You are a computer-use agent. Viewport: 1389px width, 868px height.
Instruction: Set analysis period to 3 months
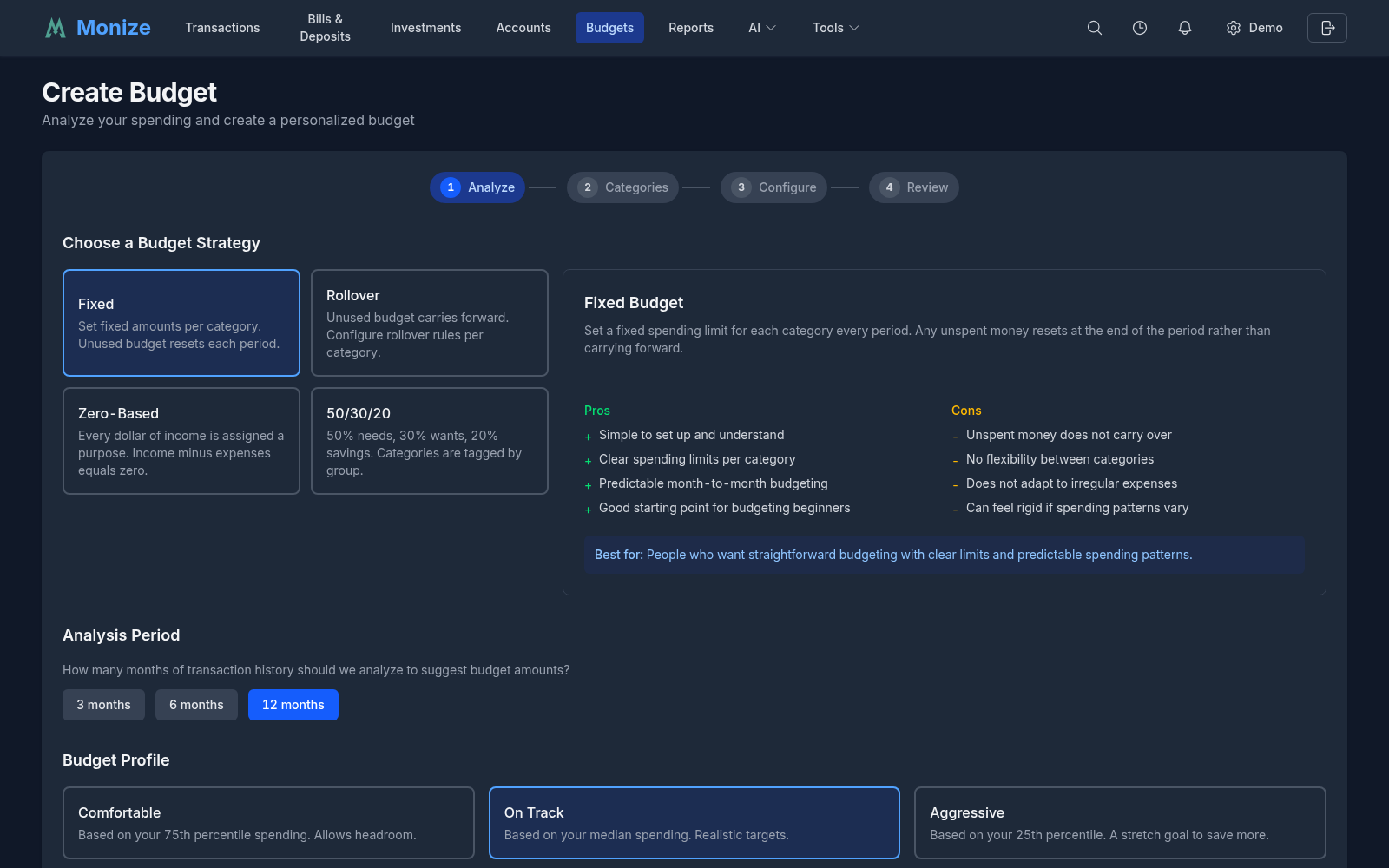pos(103,705)
